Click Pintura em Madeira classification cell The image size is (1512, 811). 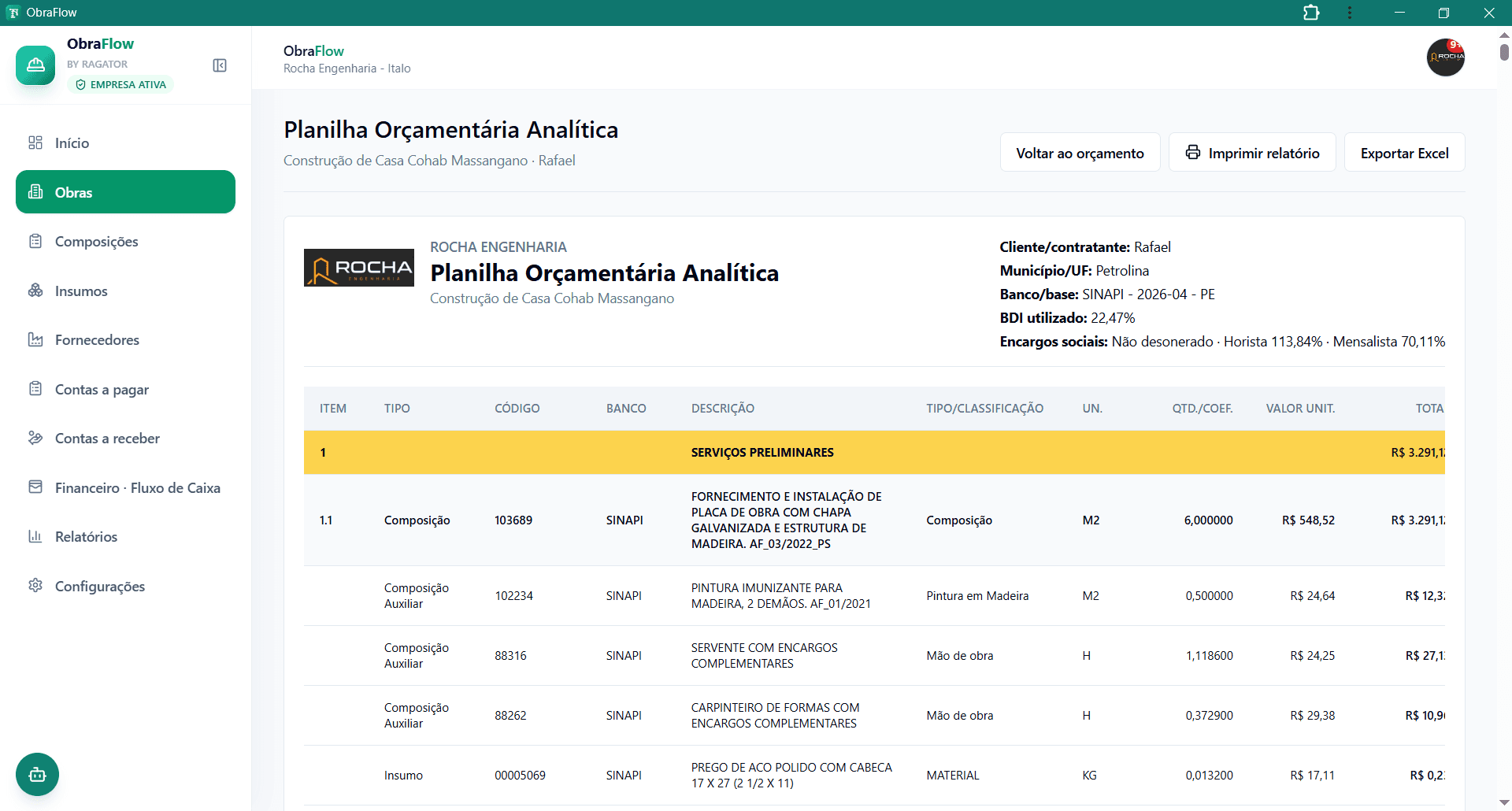(977, 595)
